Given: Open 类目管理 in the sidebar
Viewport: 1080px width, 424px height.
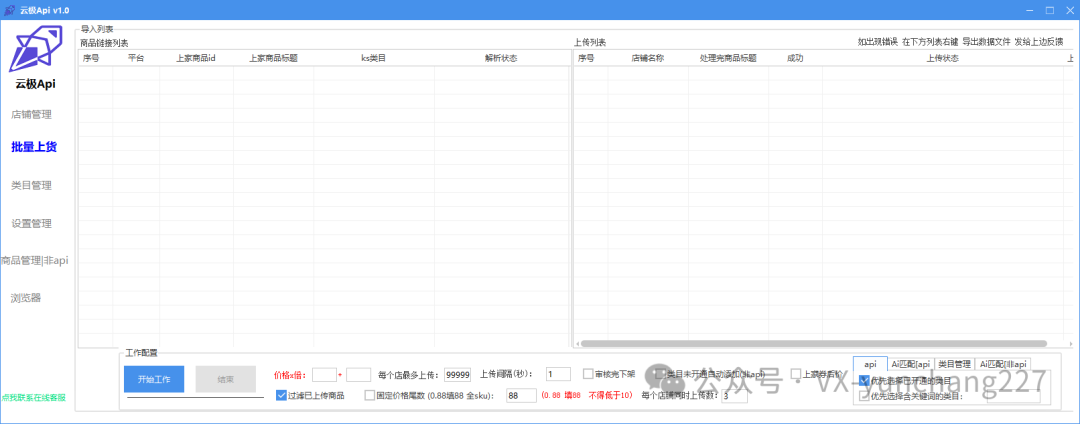Looking at the screenshot, I should pos(32,186).
